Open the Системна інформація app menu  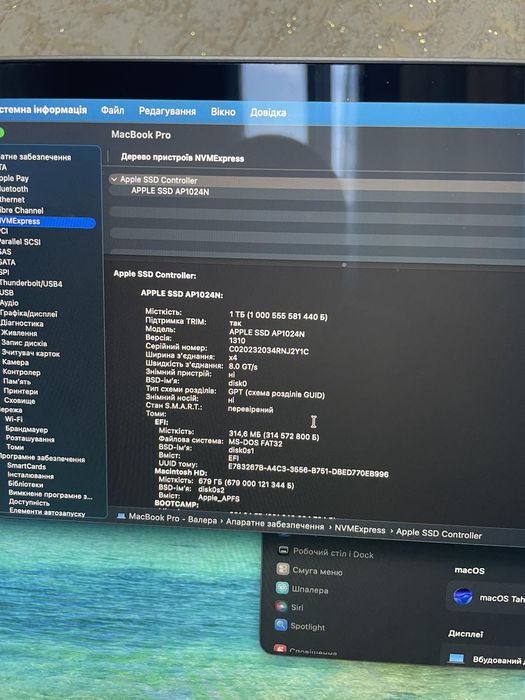43,109
